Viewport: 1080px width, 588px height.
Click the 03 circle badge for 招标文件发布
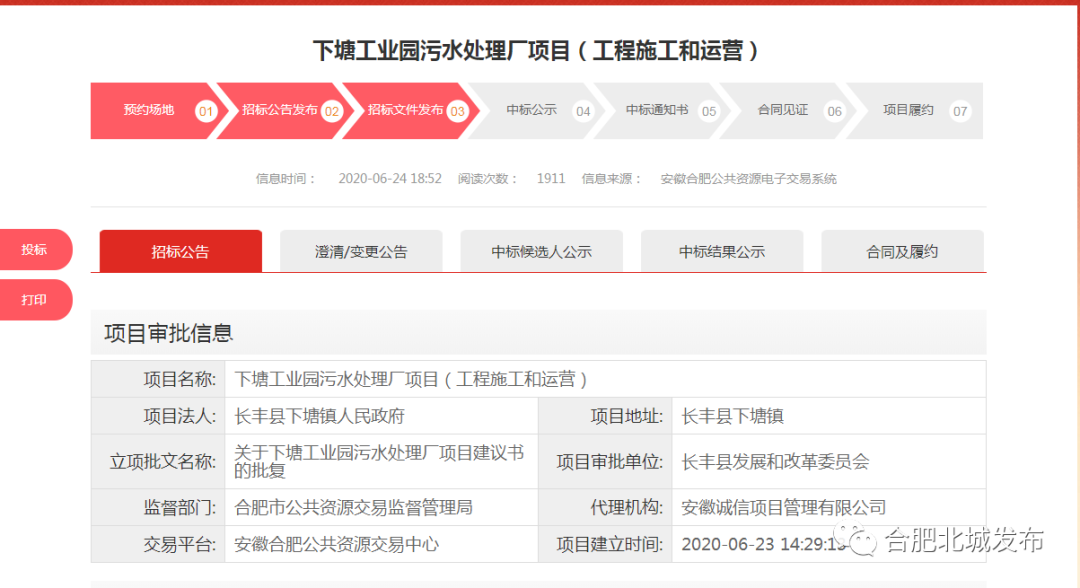point(458,111)
